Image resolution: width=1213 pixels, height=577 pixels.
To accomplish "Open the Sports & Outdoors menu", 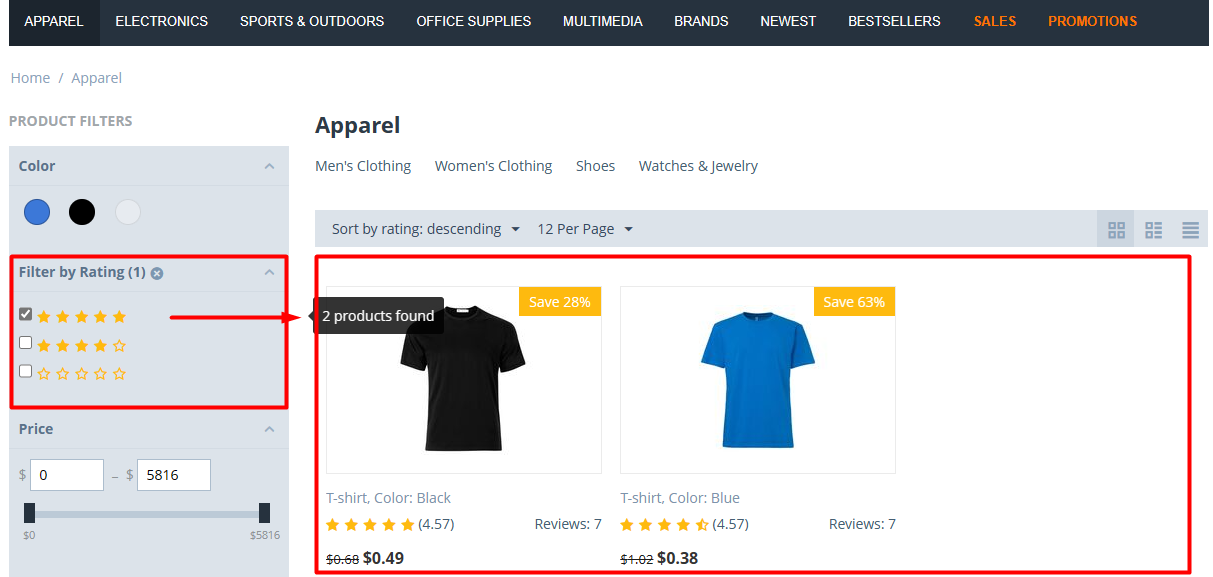I will (312, 21).
